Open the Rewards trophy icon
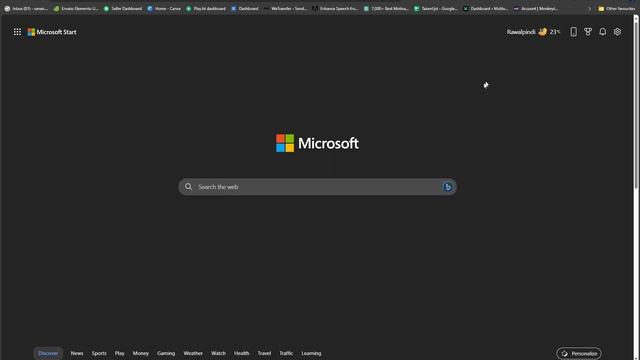The width and height of the screenshot is (640, 360). (x=588, y=32)
